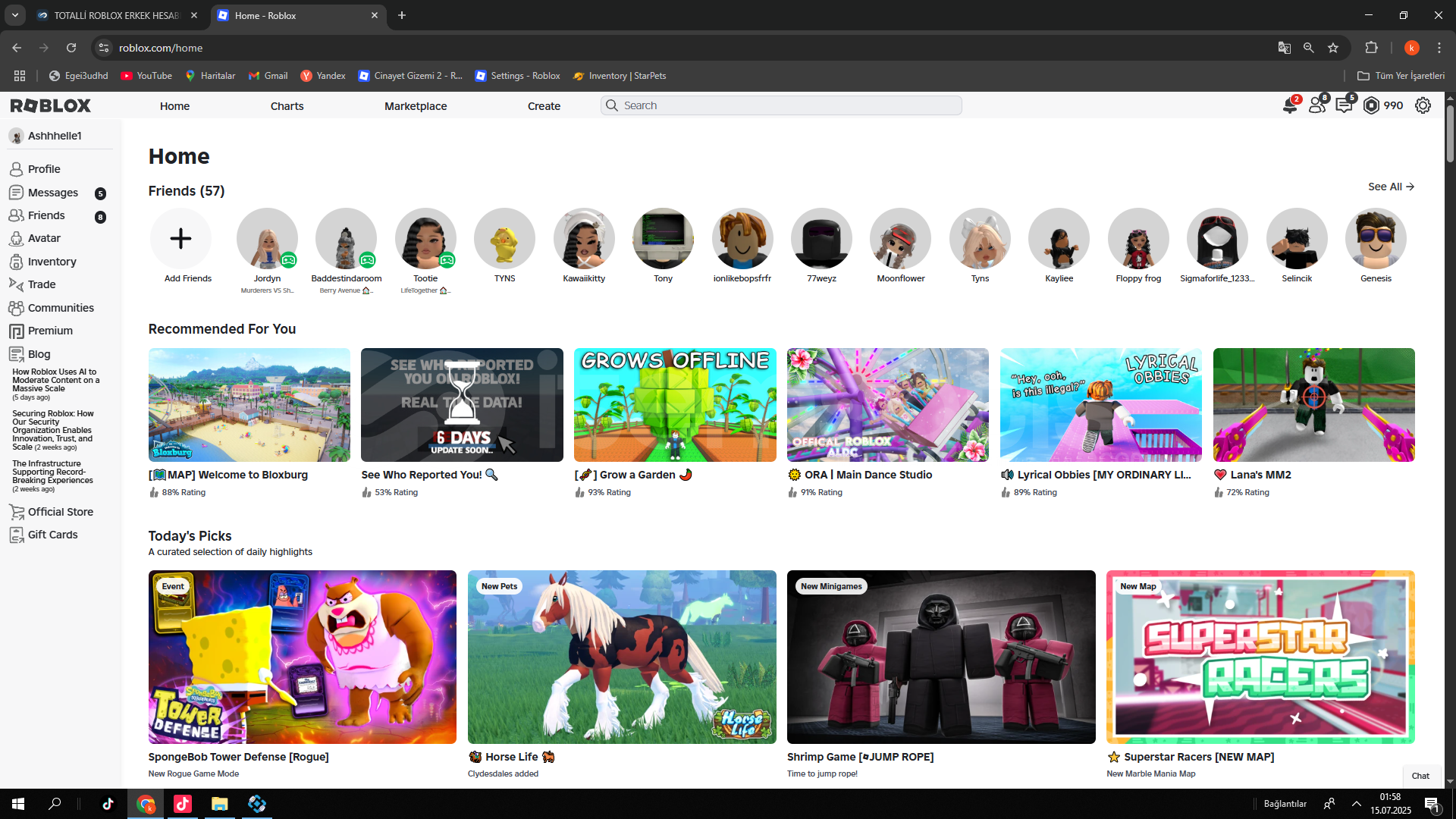Open Avatar in the sidebar
The image size is (1456, 819).
(44, 238)
